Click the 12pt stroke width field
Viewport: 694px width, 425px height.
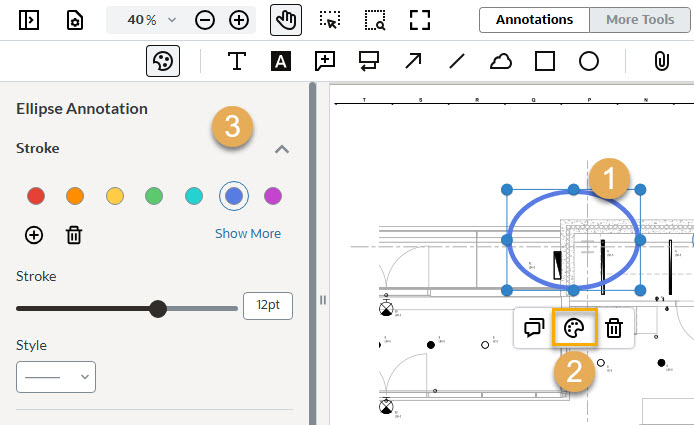(x=267, y=306)
